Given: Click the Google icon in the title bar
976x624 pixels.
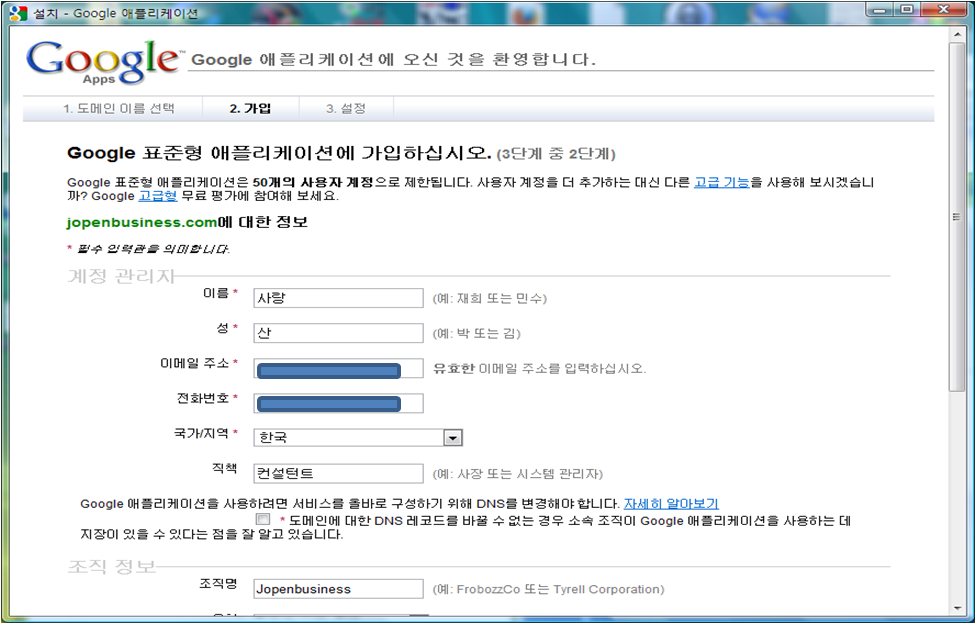Looking at the screenshot, I should tap(19, 13).
